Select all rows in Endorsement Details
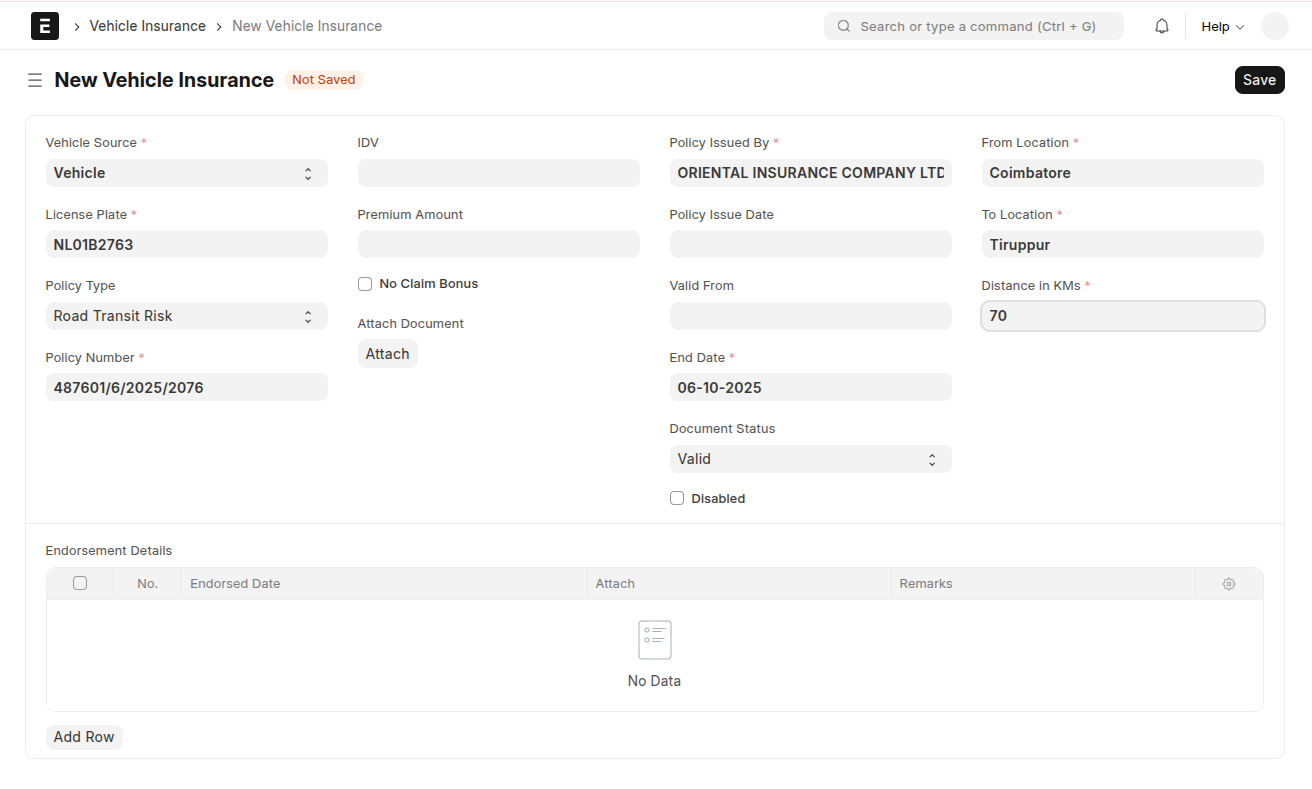Screen dimensions: 1312x789 click(80, 583)
